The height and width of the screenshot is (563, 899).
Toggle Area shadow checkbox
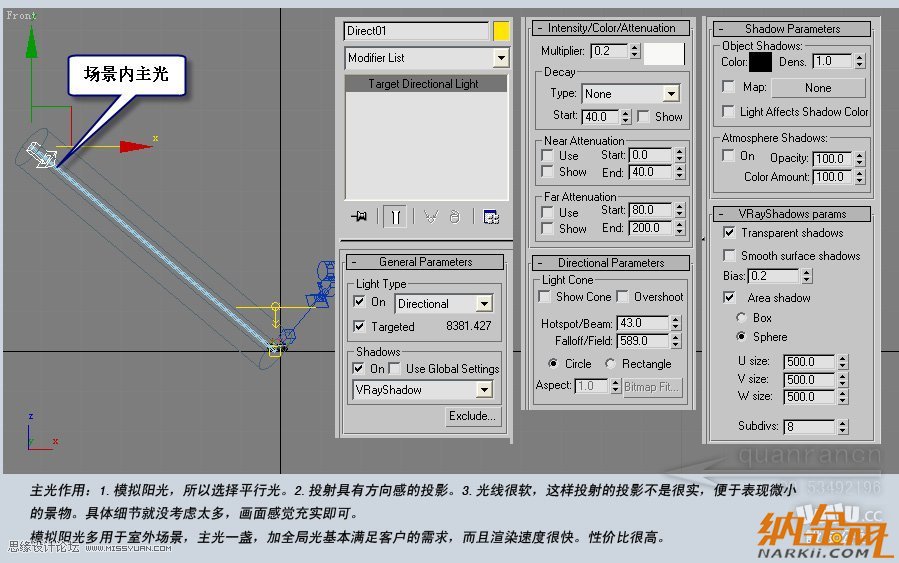pyautogui.click(x=729, y=297)
